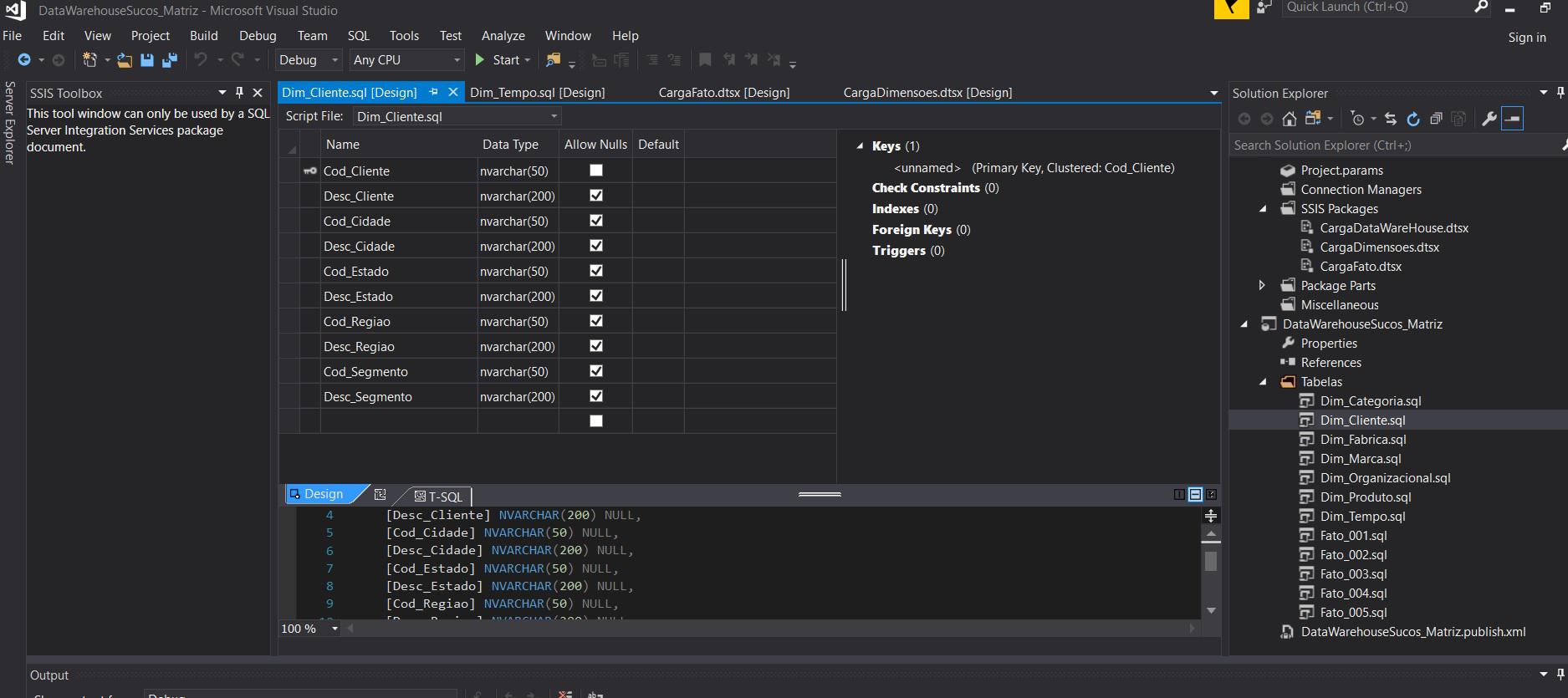This screenshot has width=1568, height=698.
Task: Click the Quick Launch search box
Action: [x=1376, y=8]
